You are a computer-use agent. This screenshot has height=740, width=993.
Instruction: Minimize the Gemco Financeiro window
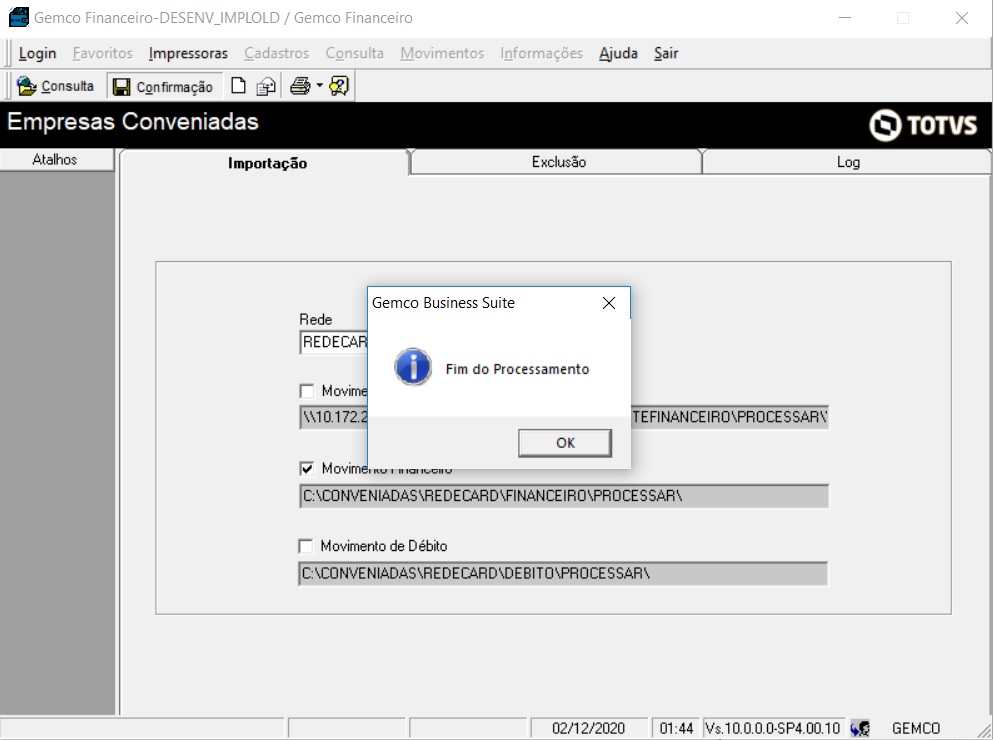pyautogui.click(x=845, y=18)
